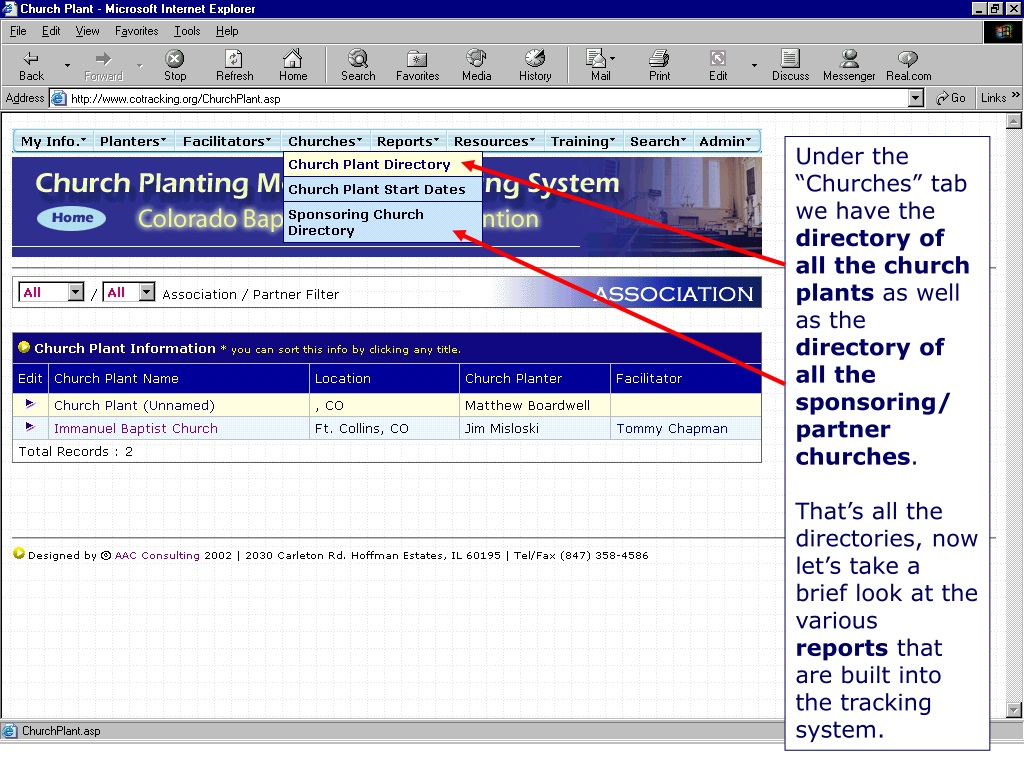Open the Immanuel Baptist Church link
This screenshot has height=768, width=1024.
136,428
